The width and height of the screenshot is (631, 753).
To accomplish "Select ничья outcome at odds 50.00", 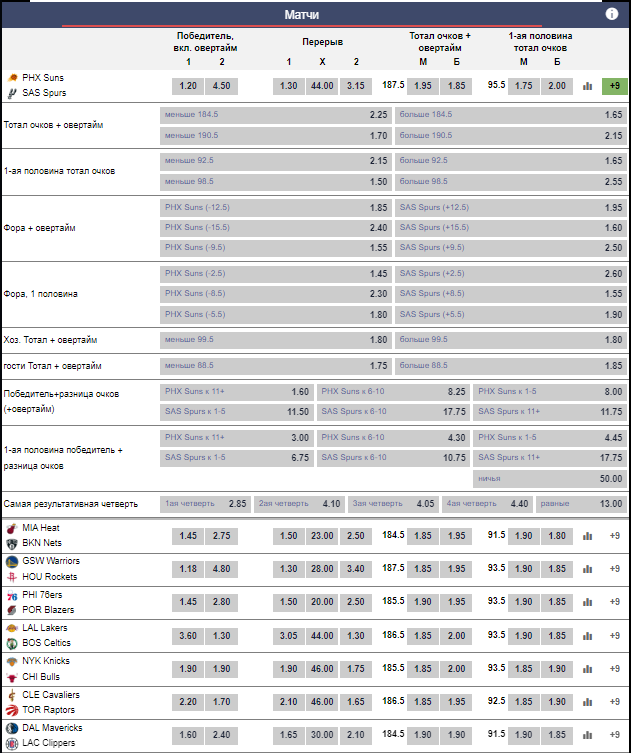I will pos(551,479).
